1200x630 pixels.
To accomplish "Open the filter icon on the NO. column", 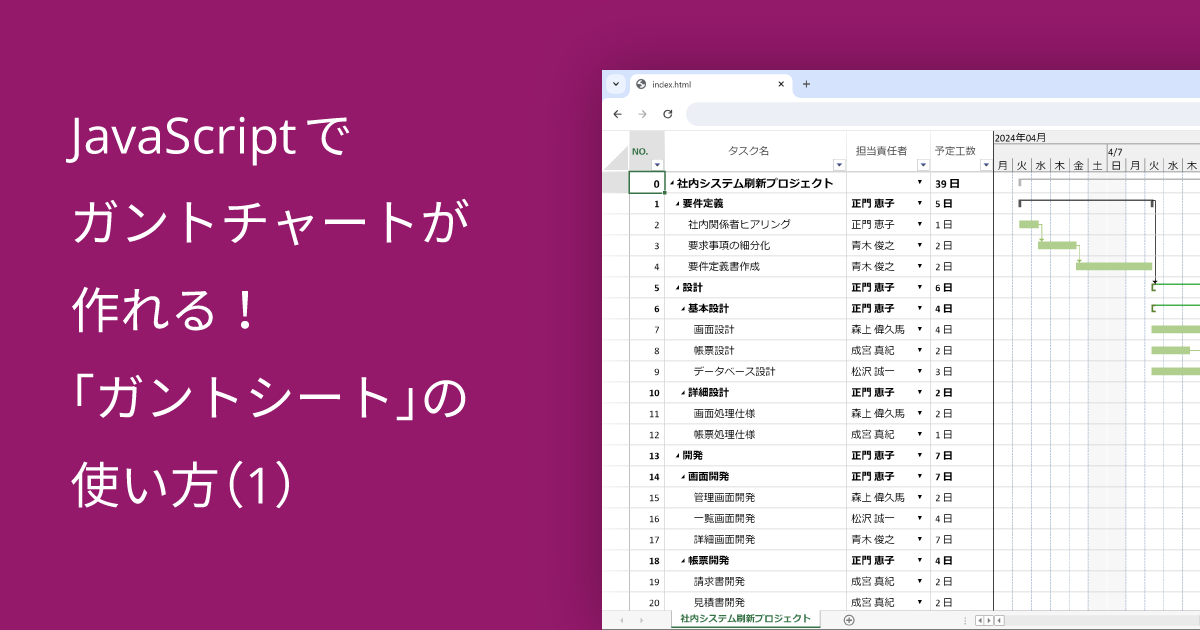I will coord(657,164).
